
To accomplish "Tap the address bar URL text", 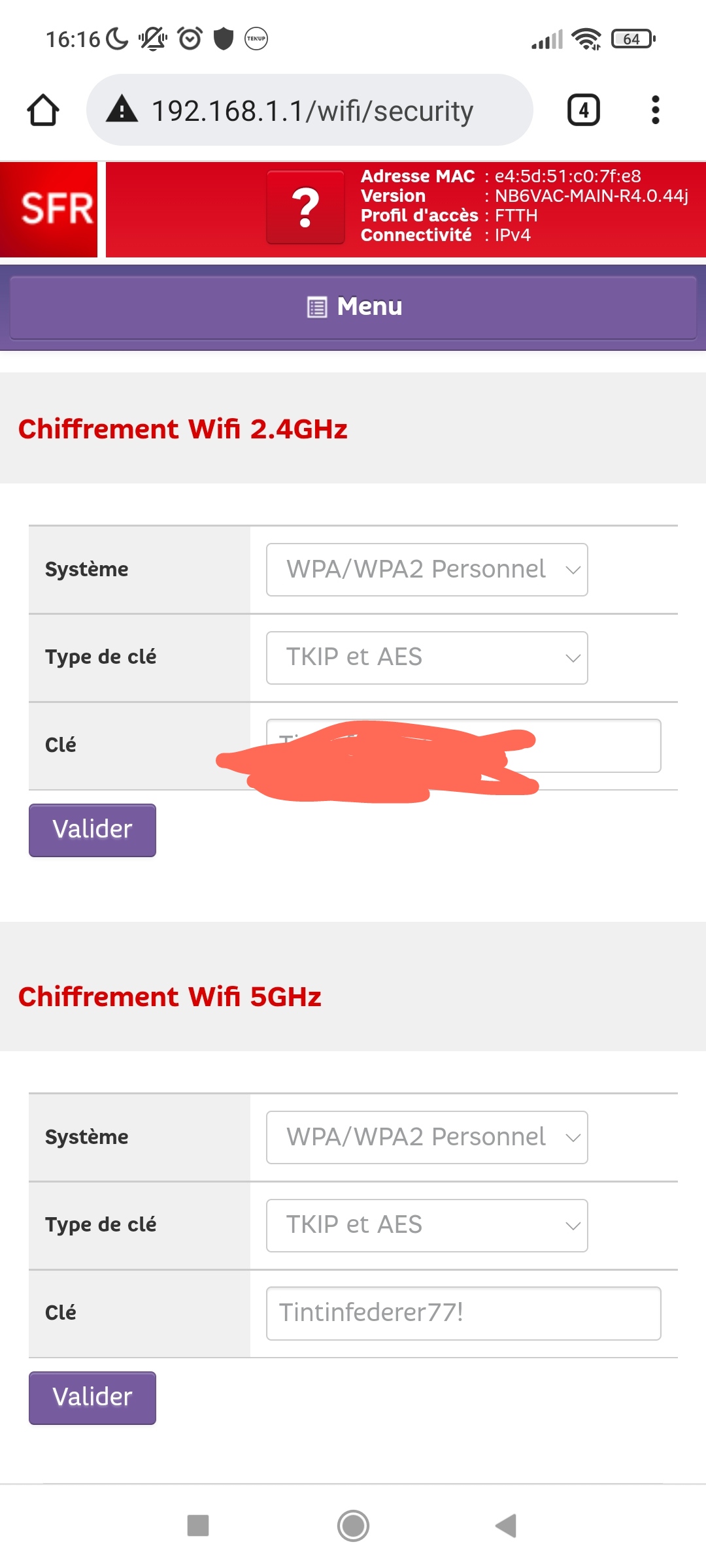I will (312, 111).
